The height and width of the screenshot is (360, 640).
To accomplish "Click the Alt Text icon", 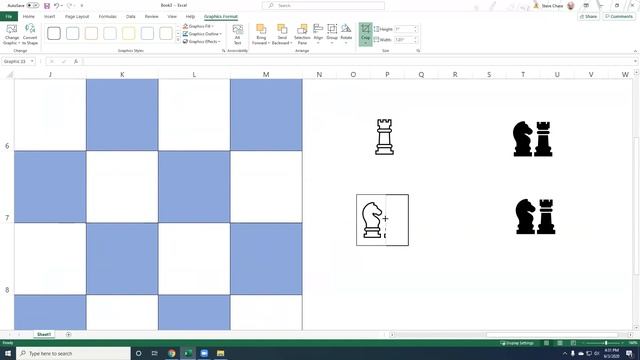I will coord(238,29).
